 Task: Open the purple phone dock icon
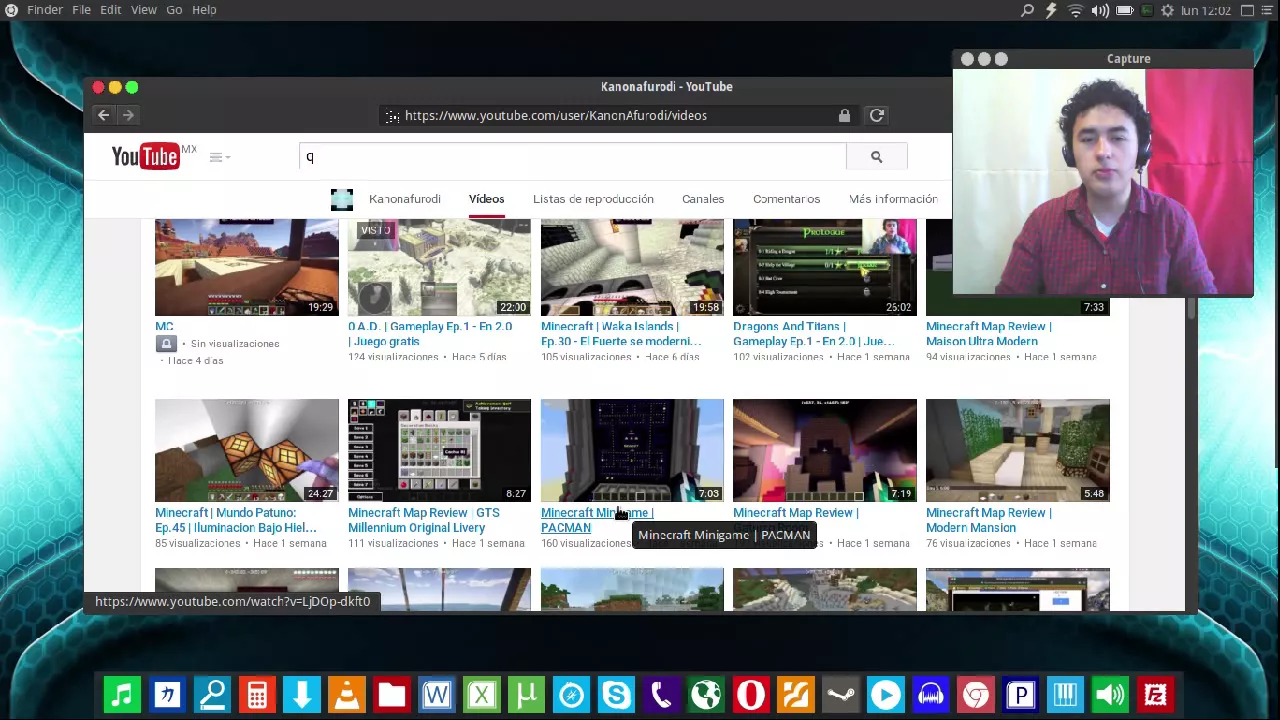tap(661, 694)
